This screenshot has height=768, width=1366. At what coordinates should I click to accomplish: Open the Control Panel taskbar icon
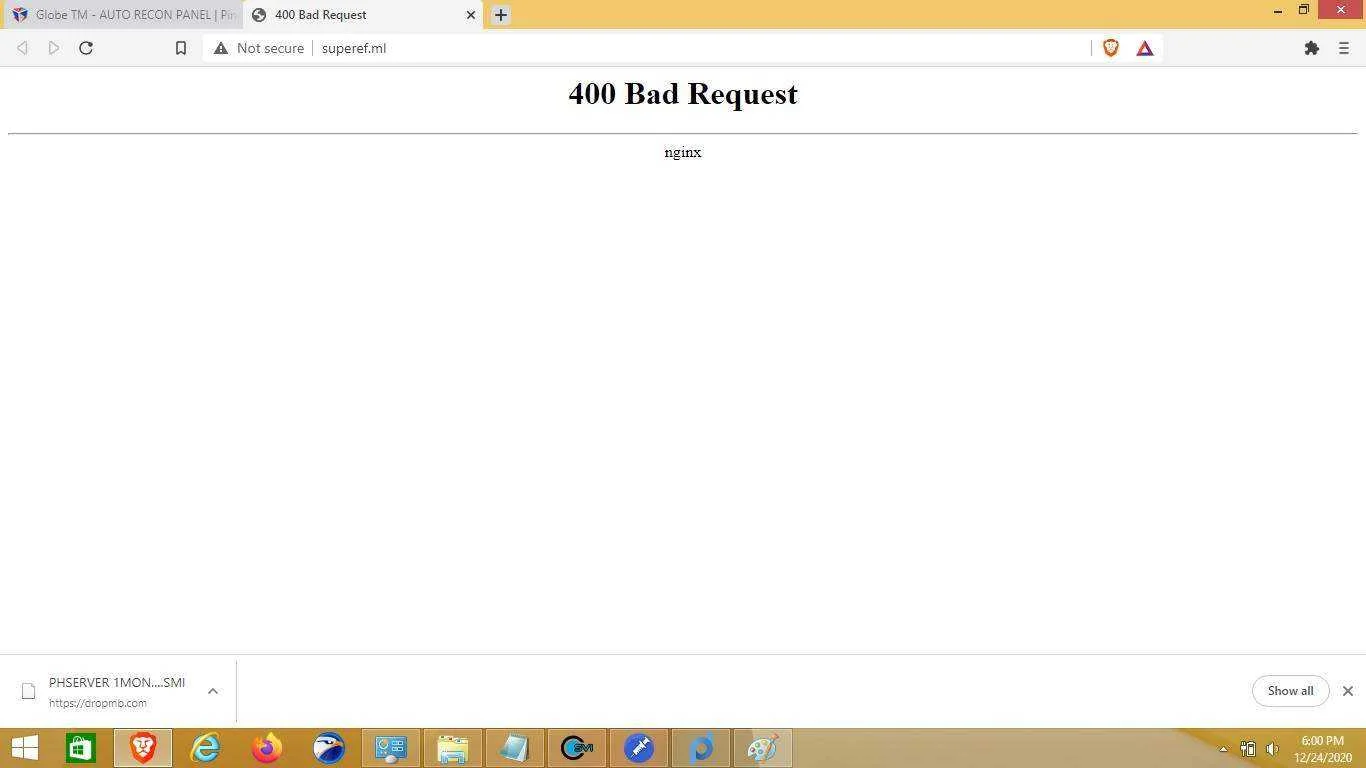(391, 748)
